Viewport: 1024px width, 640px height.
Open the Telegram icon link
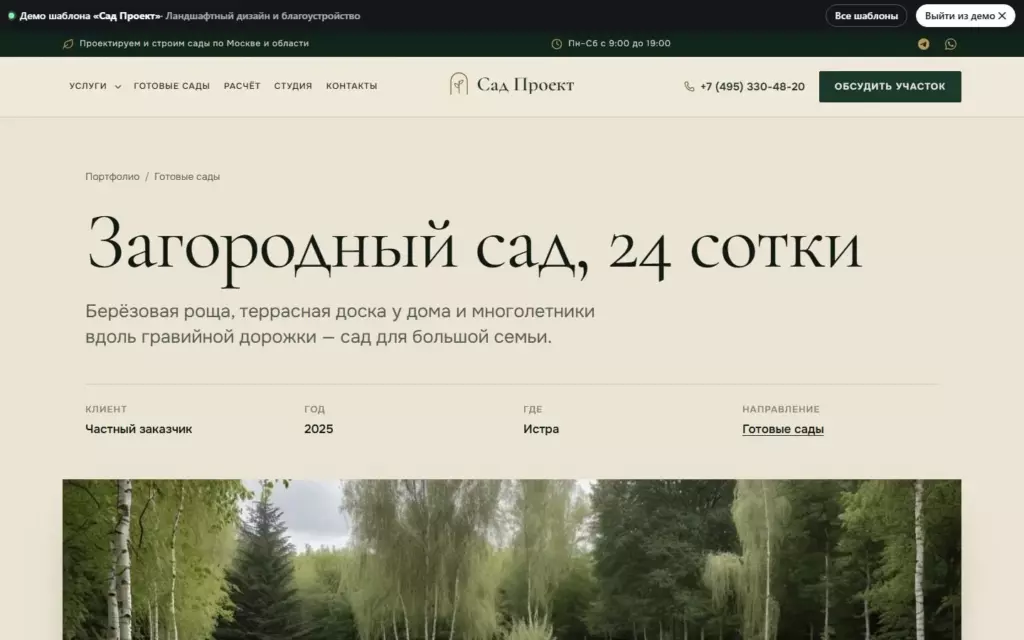(923, 44)
